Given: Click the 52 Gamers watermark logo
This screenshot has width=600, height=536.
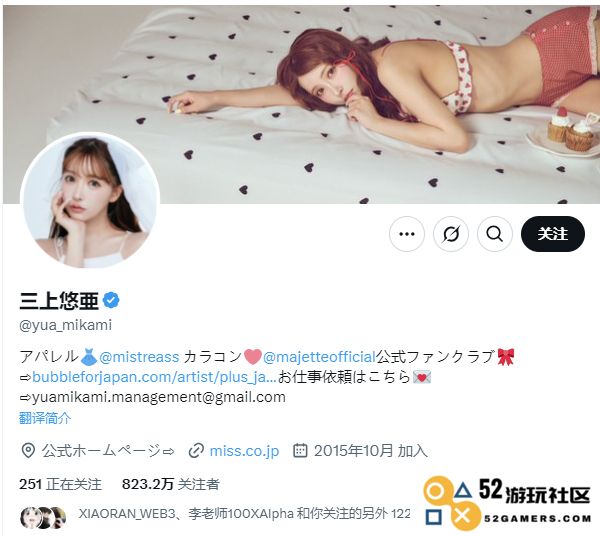Looking at the screenshot, I should [x=507, y=503].
